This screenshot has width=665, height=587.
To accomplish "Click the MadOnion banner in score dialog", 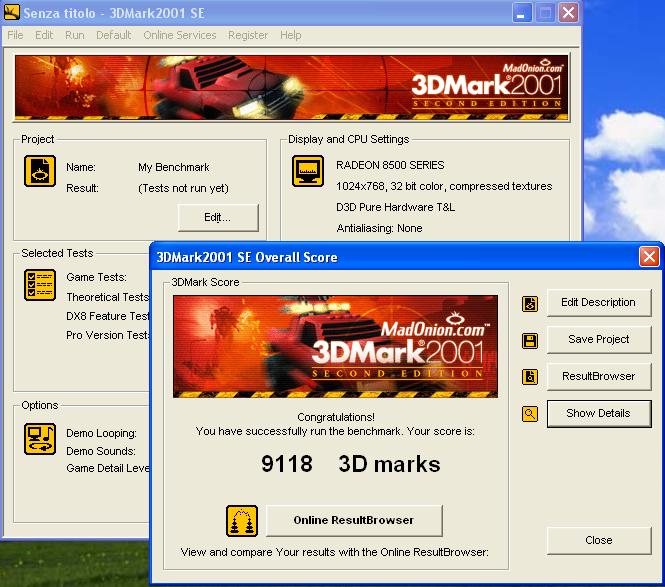I will point(335,347).
